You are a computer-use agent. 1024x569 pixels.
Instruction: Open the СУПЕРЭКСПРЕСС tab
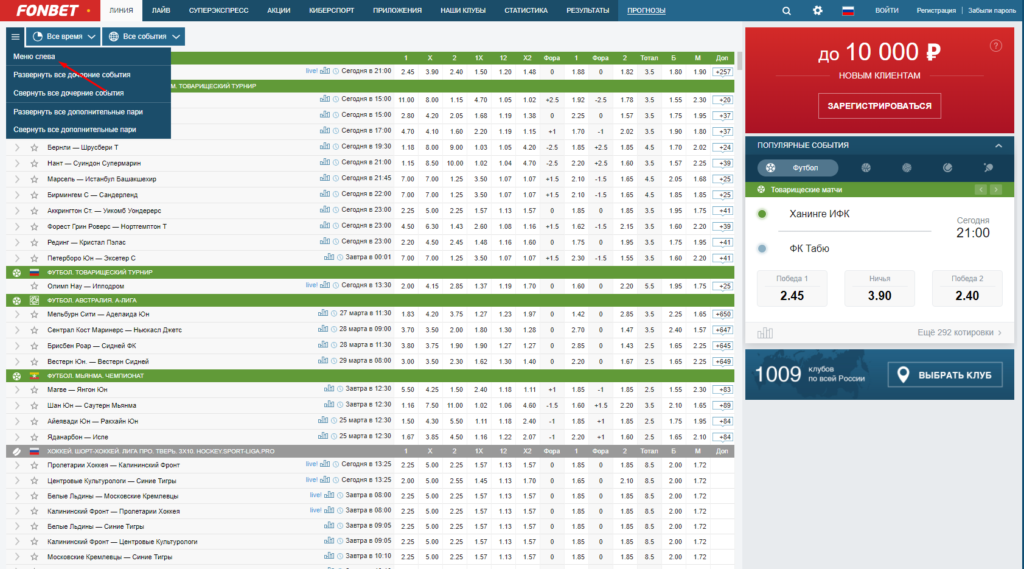coord(218,10)
